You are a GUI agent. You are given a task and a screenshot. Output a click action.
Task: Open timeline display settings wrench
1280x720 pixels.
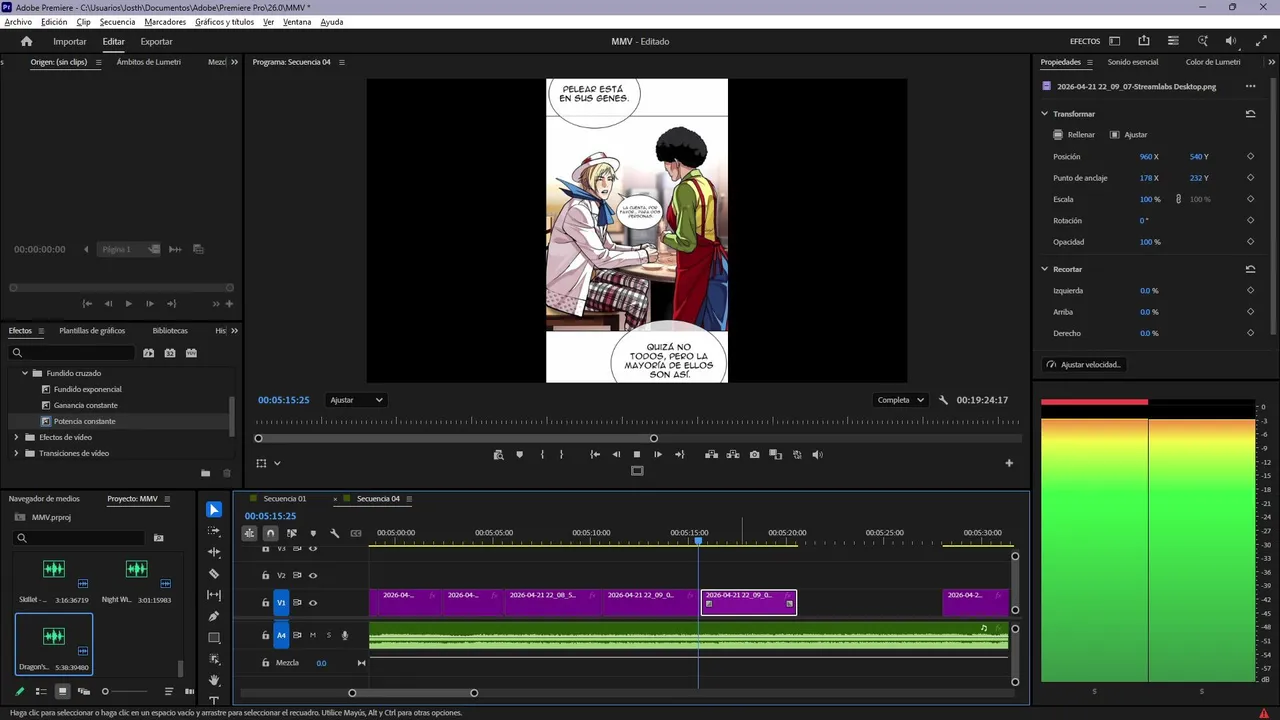coord(335,533)
